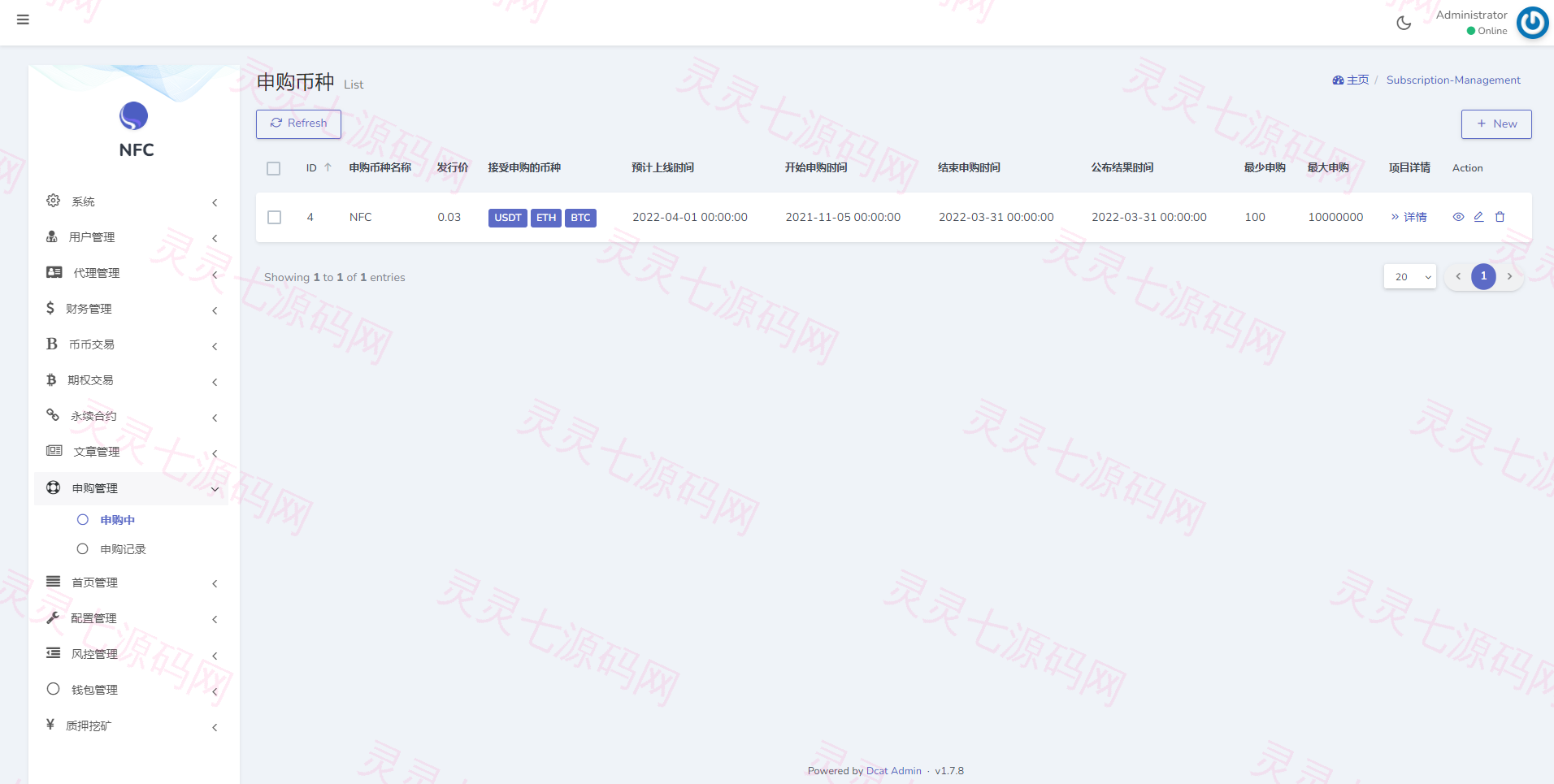Click the dashboard icon beside 主页
Image resolution: width=1554 pixels, height=784 pixels.
[x=1338, y=80]
